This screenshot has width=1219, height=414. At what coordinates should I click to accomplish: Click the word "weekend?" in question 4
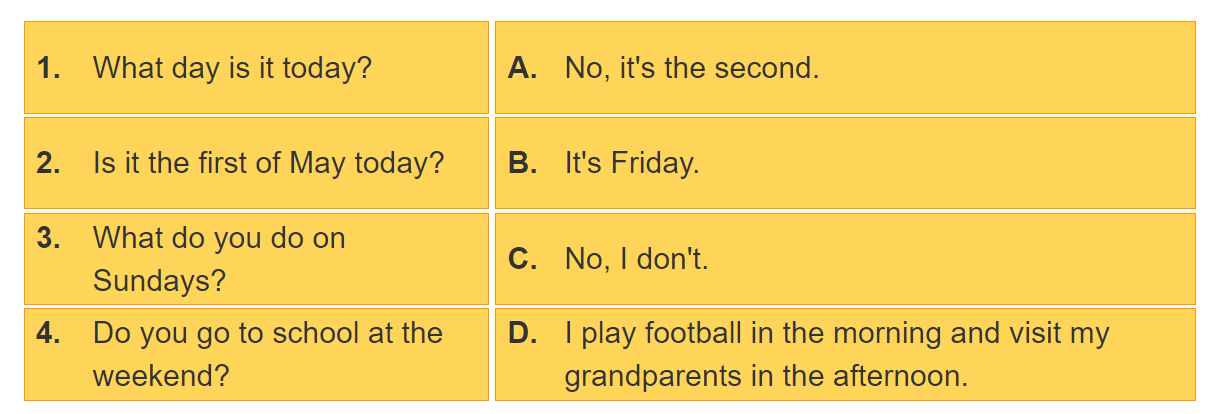coord(161,377)
